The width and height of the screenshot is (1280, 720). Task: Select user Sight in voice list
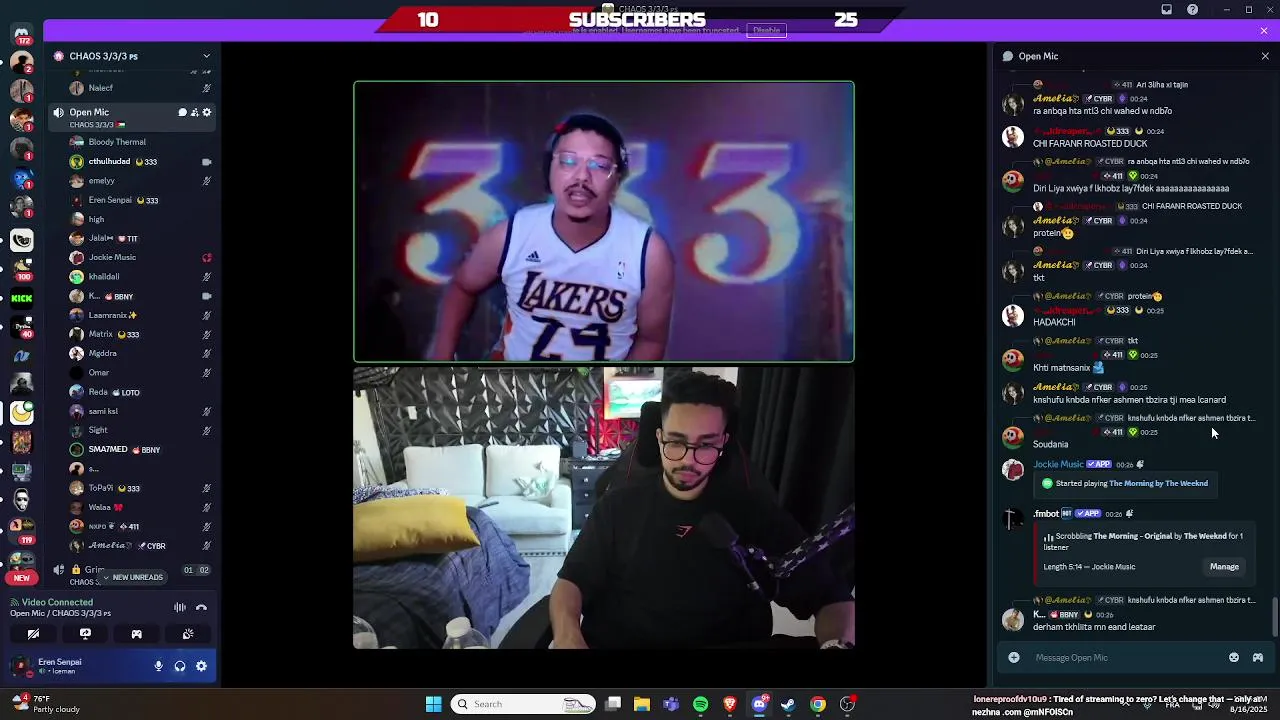pos(140,430)
